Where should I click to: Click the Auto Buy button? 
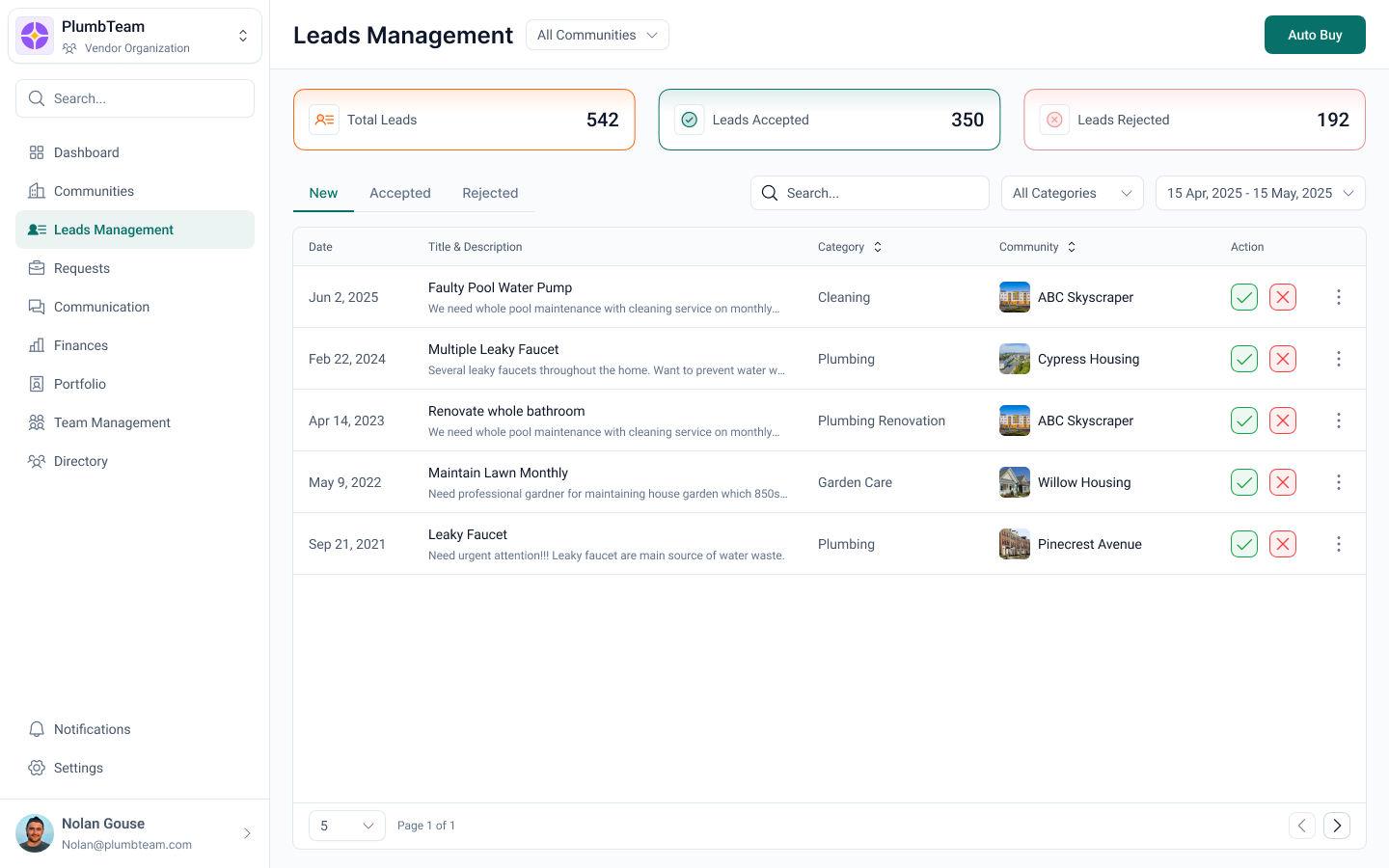coord(1315,35)
